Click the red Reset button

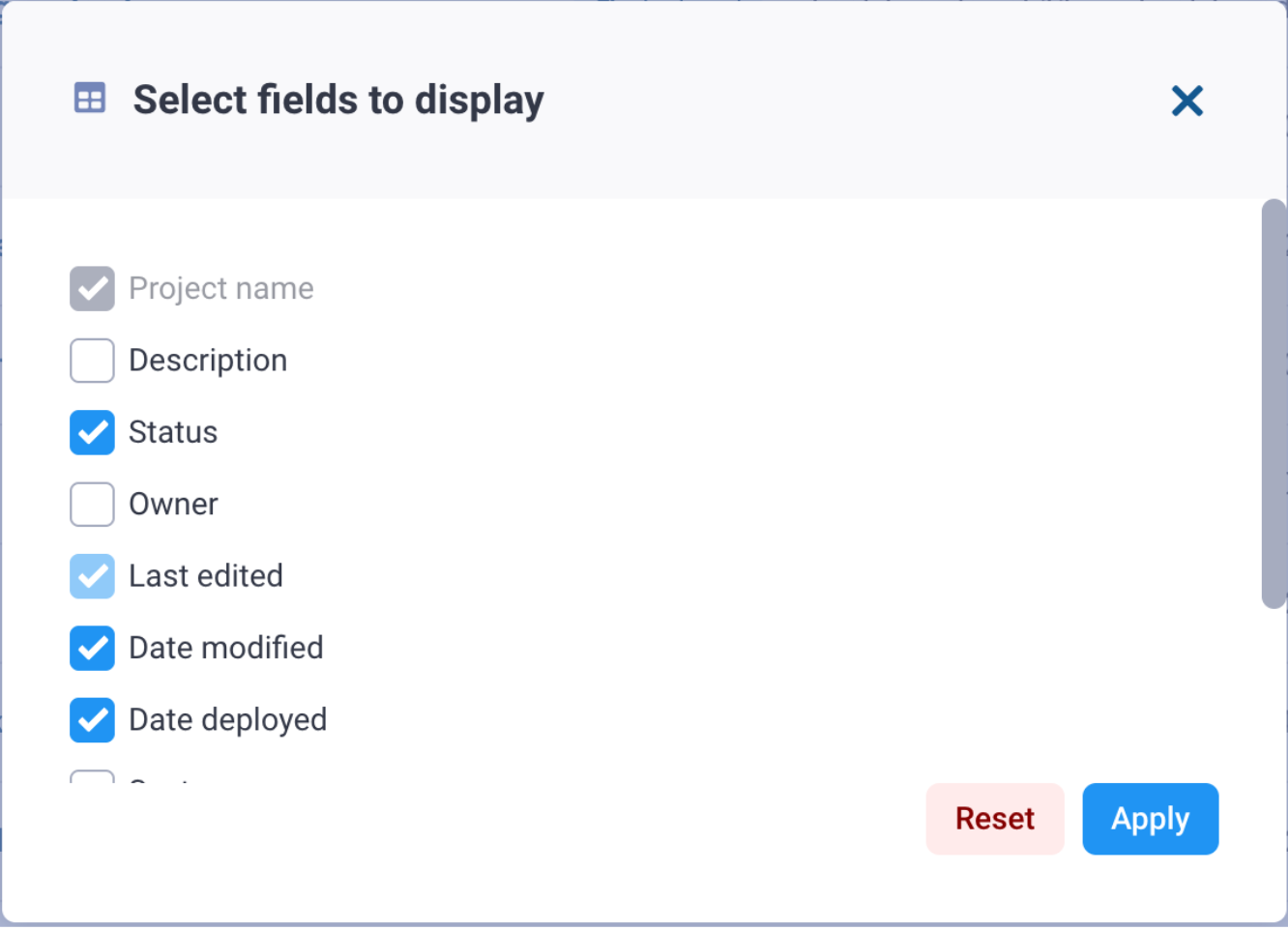coord(995,819)
